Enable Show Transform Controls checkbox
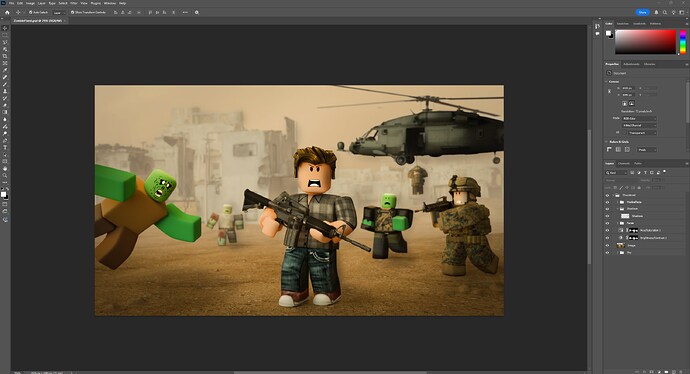 (73, 12)
